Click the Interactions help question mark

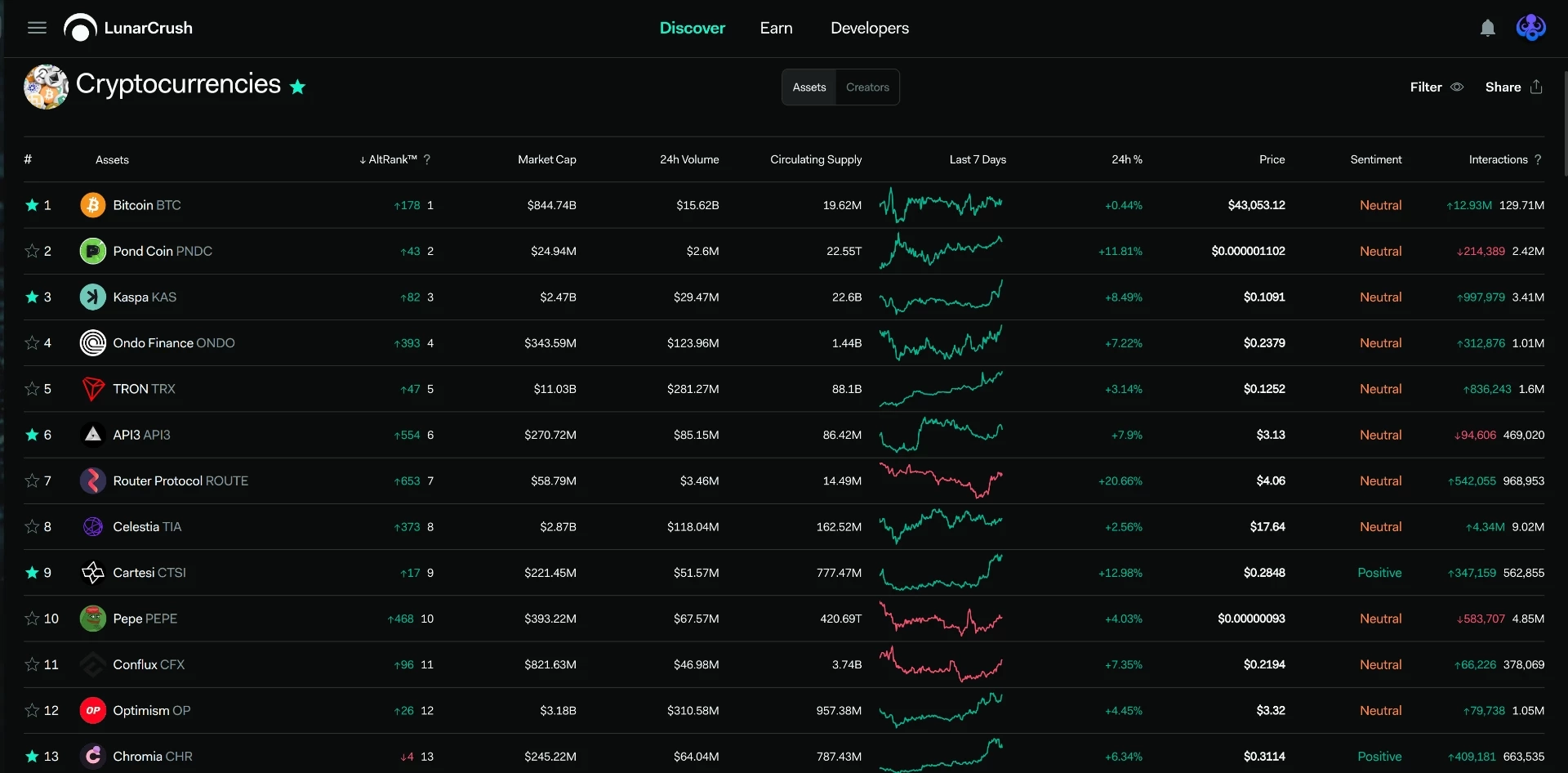point(1538,159)
